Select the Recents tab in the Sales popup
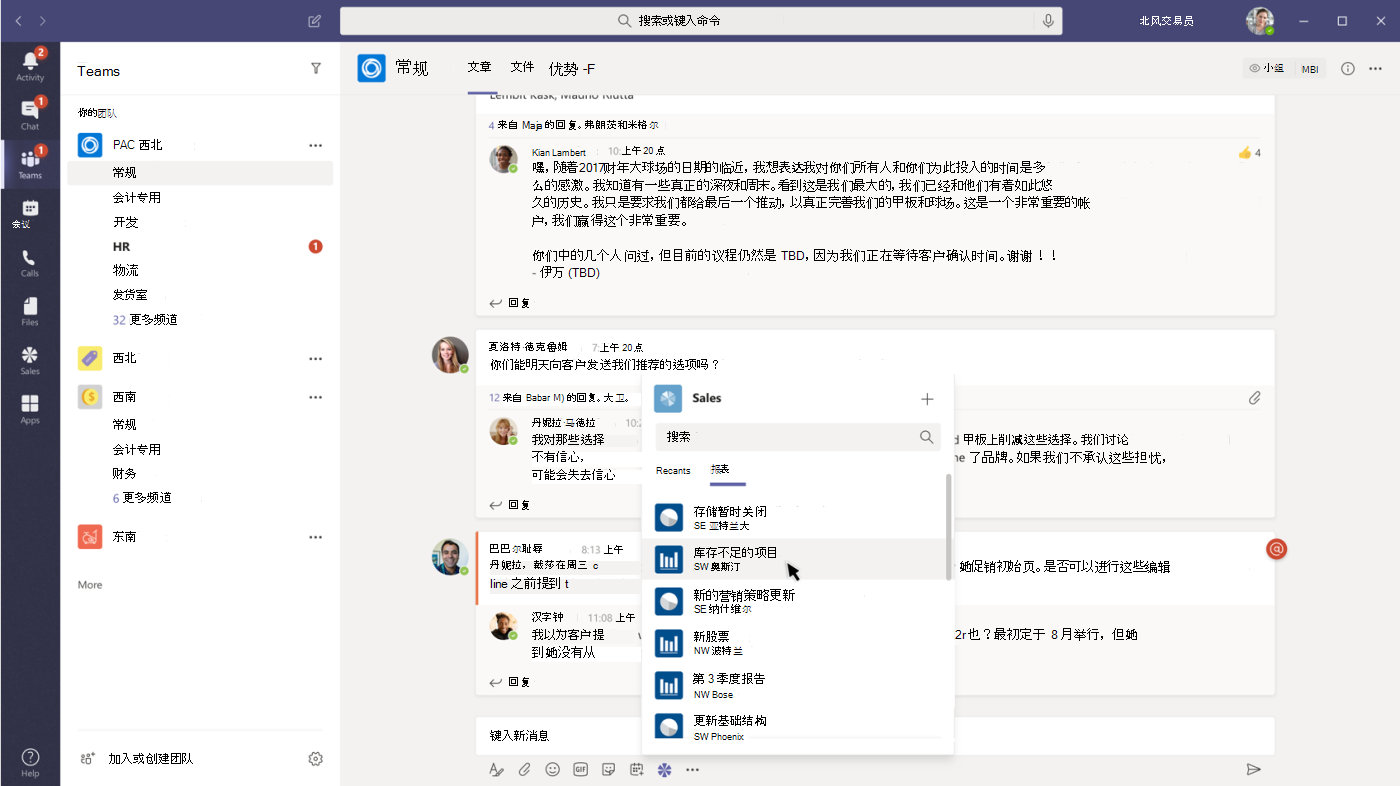Viewport: 1400px width, 786px height. tap(673, 470)
